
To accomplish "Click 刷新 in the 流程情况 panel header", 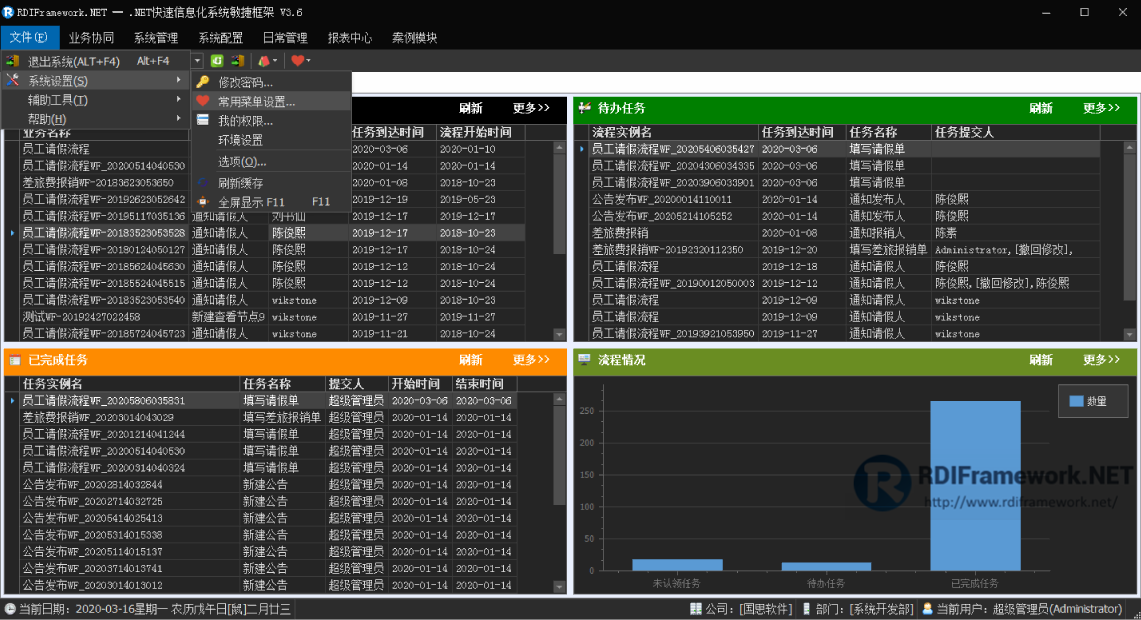I will 1041,359.
